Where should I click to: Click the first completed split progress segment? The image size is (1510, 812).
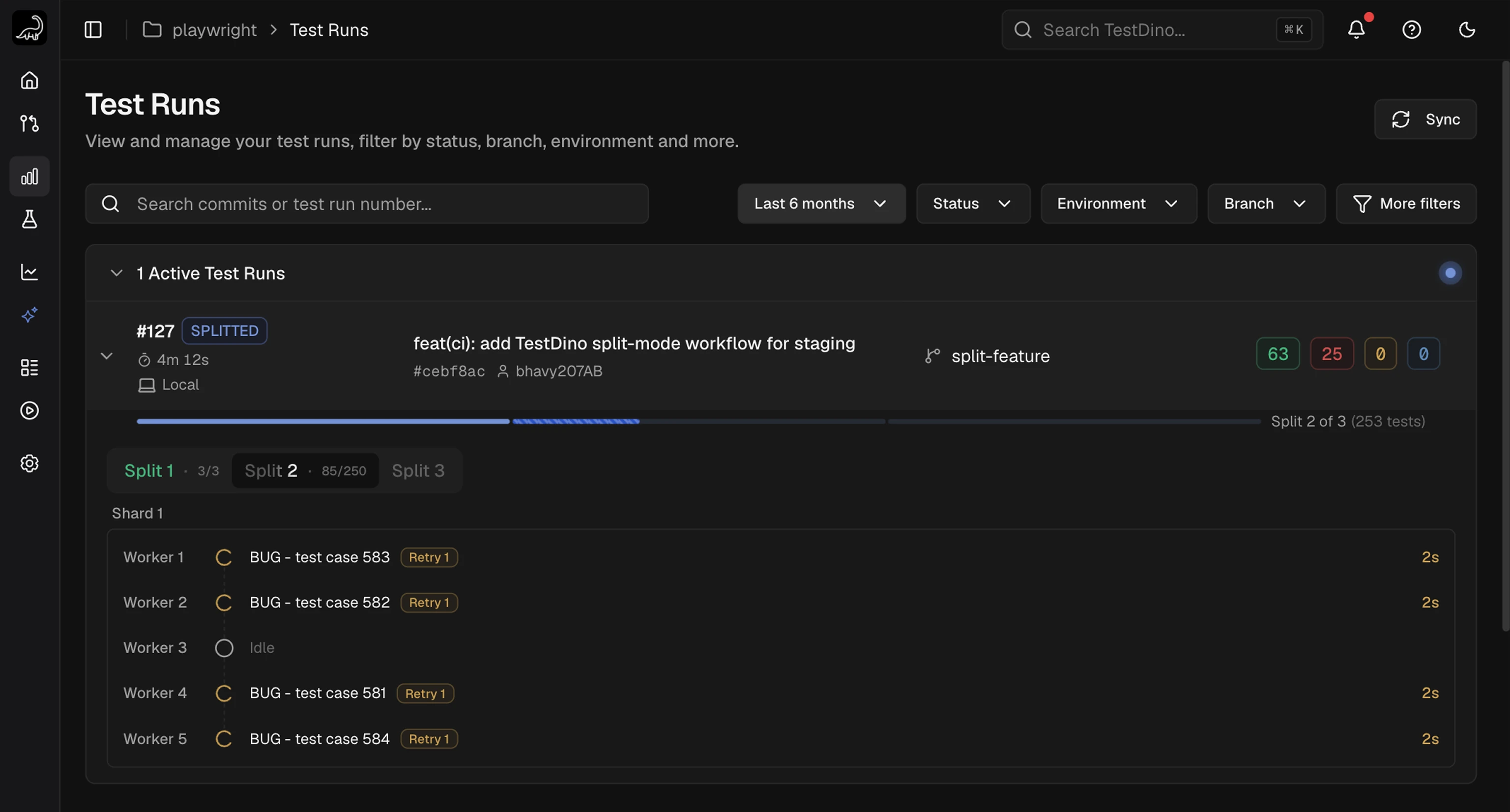323,422
